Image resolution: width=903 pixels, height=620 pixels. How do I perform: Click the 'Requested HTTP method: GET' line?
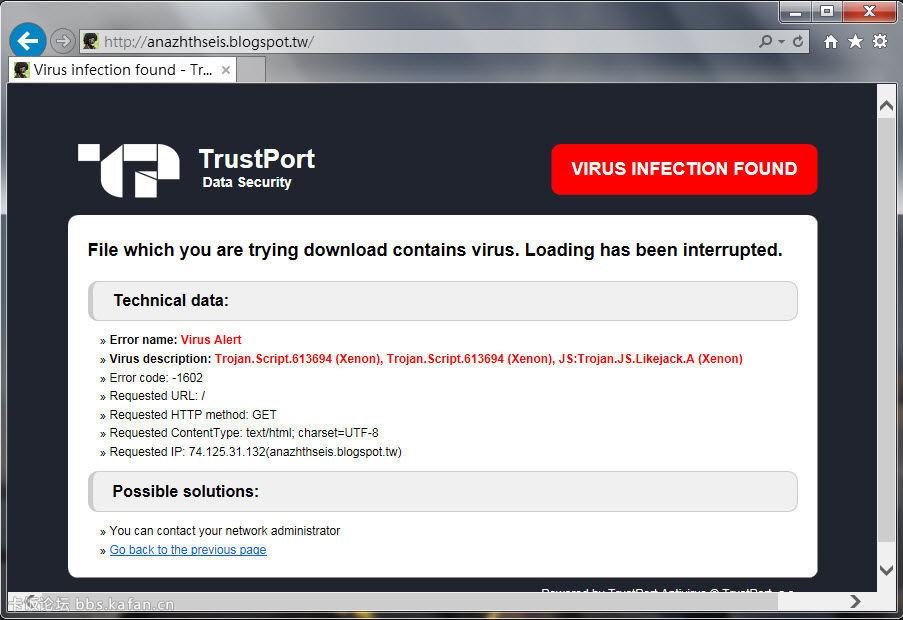click(193, 414)
